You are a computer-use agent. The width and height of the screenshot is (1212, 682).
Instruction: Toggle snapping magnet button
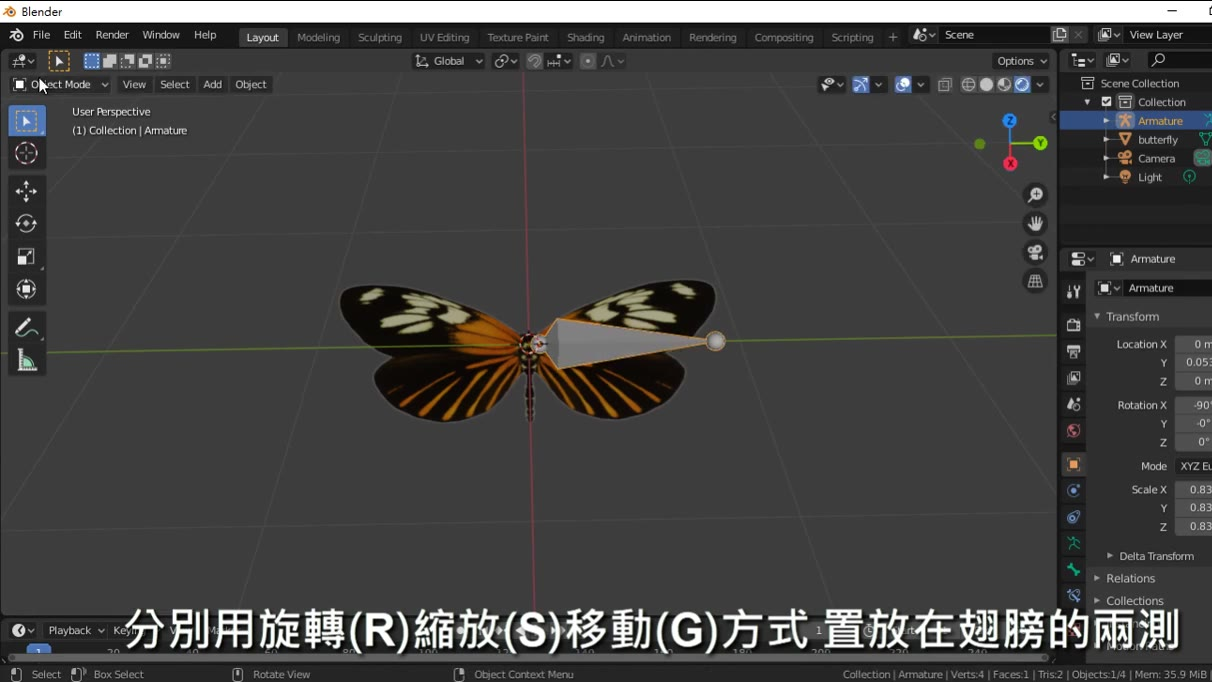pyautogui.click(x=534, y=61)
